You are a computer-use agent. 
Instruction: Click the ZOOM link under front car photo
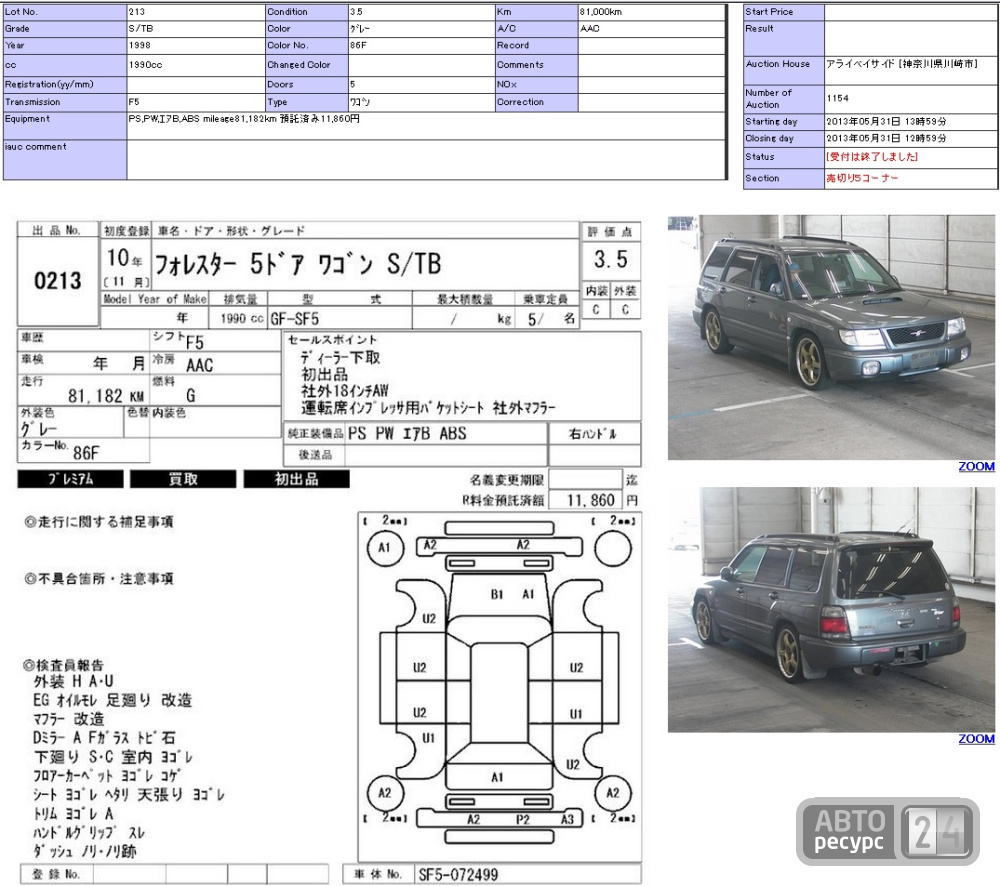point(976,466)
